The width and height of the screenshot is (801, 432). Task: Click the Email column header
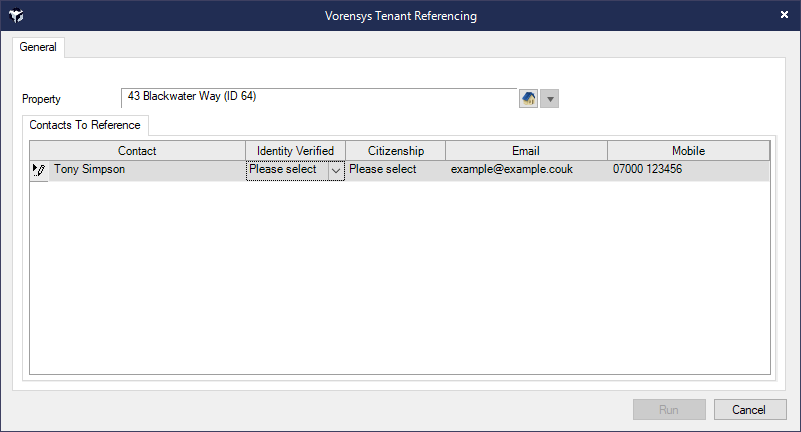(x=526, y=151)
